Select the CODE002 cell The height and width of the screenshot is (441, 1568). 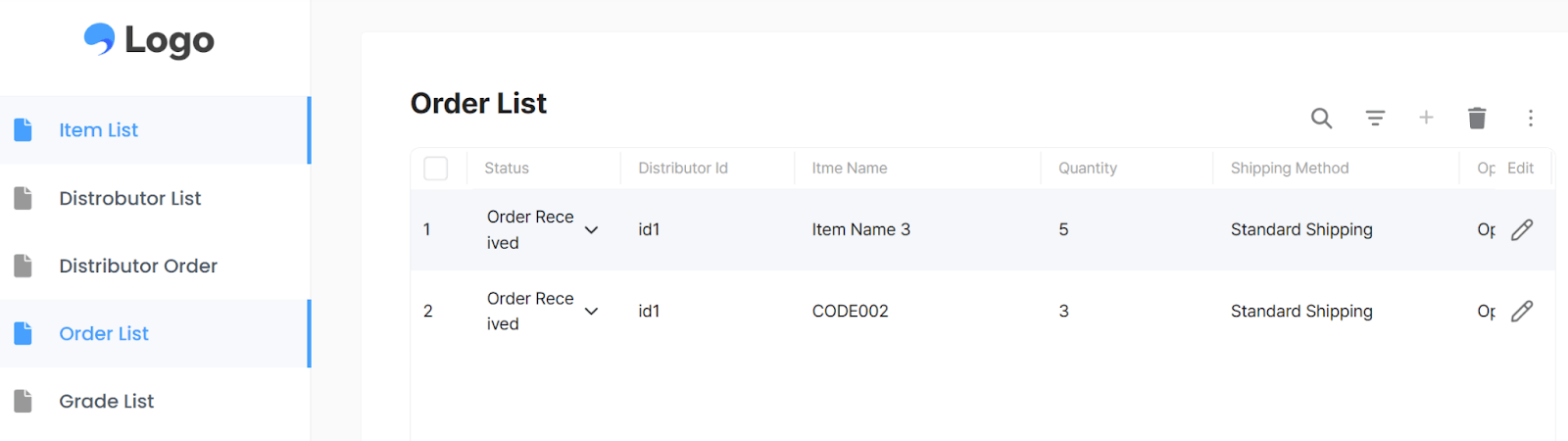pos(851,311)
